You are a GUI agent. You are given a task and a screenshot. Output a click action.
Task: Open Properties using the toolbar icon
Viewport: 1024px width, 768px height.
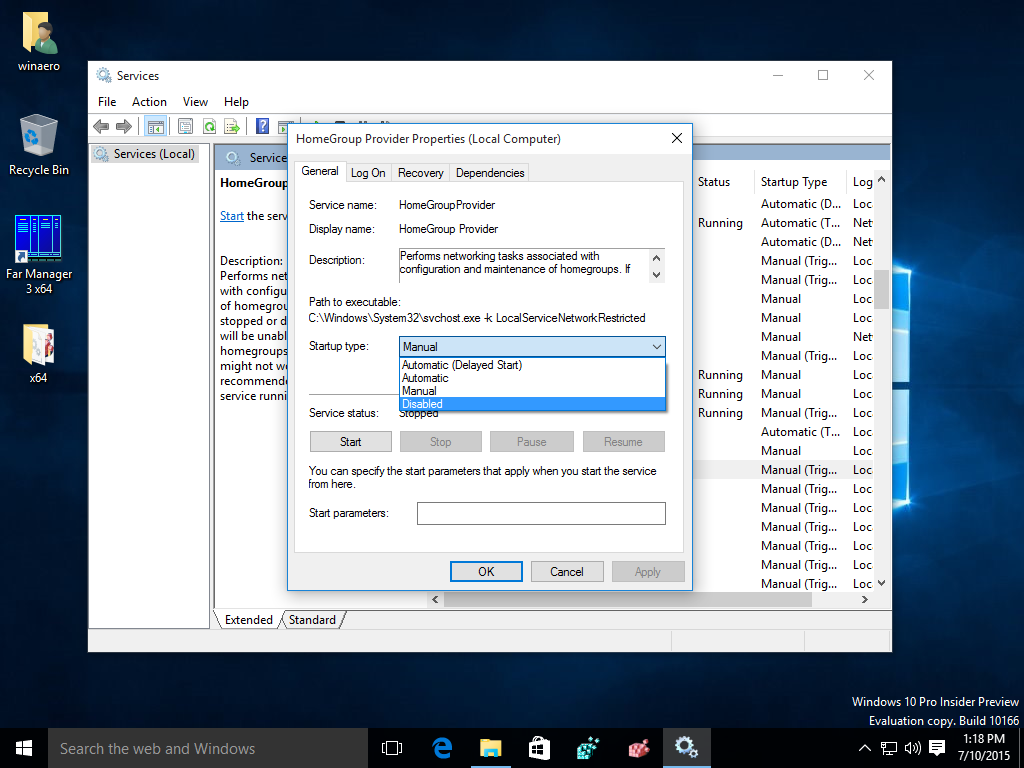point(185,126)
